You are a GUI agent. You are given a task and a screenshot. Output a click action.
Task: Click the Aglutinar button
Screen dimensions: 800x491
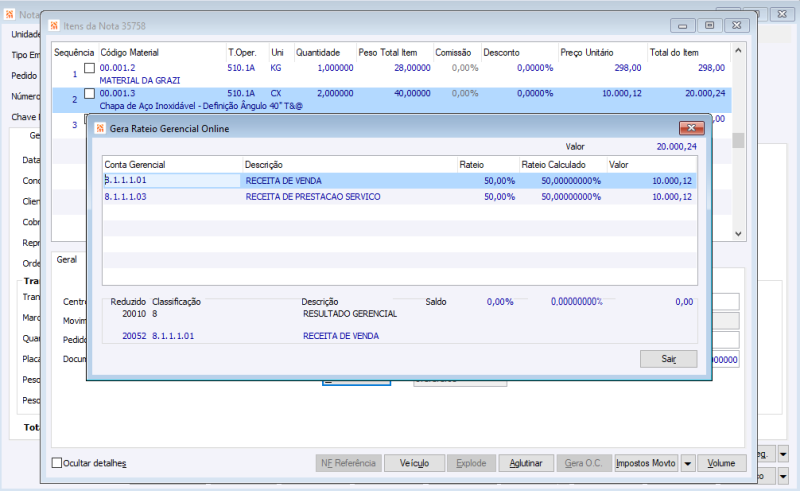point(526,463)
